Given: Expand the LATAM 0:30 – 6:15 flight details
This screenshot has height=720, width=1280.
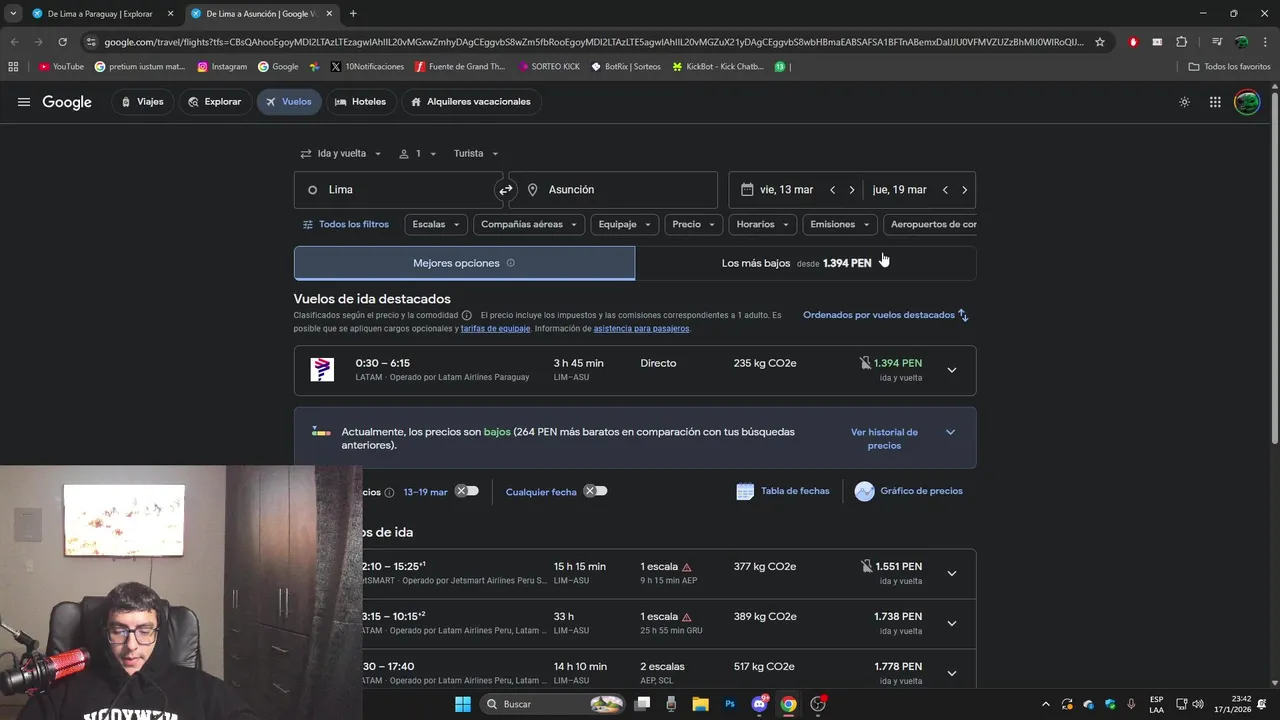Looking at the screenshot, I should (952, 370).
